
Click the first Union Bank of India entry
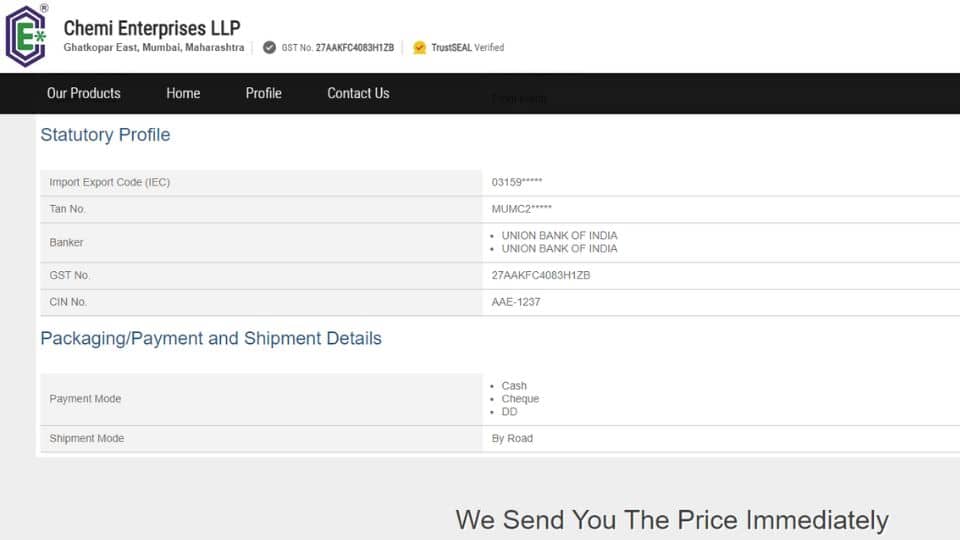pos(559,236)
